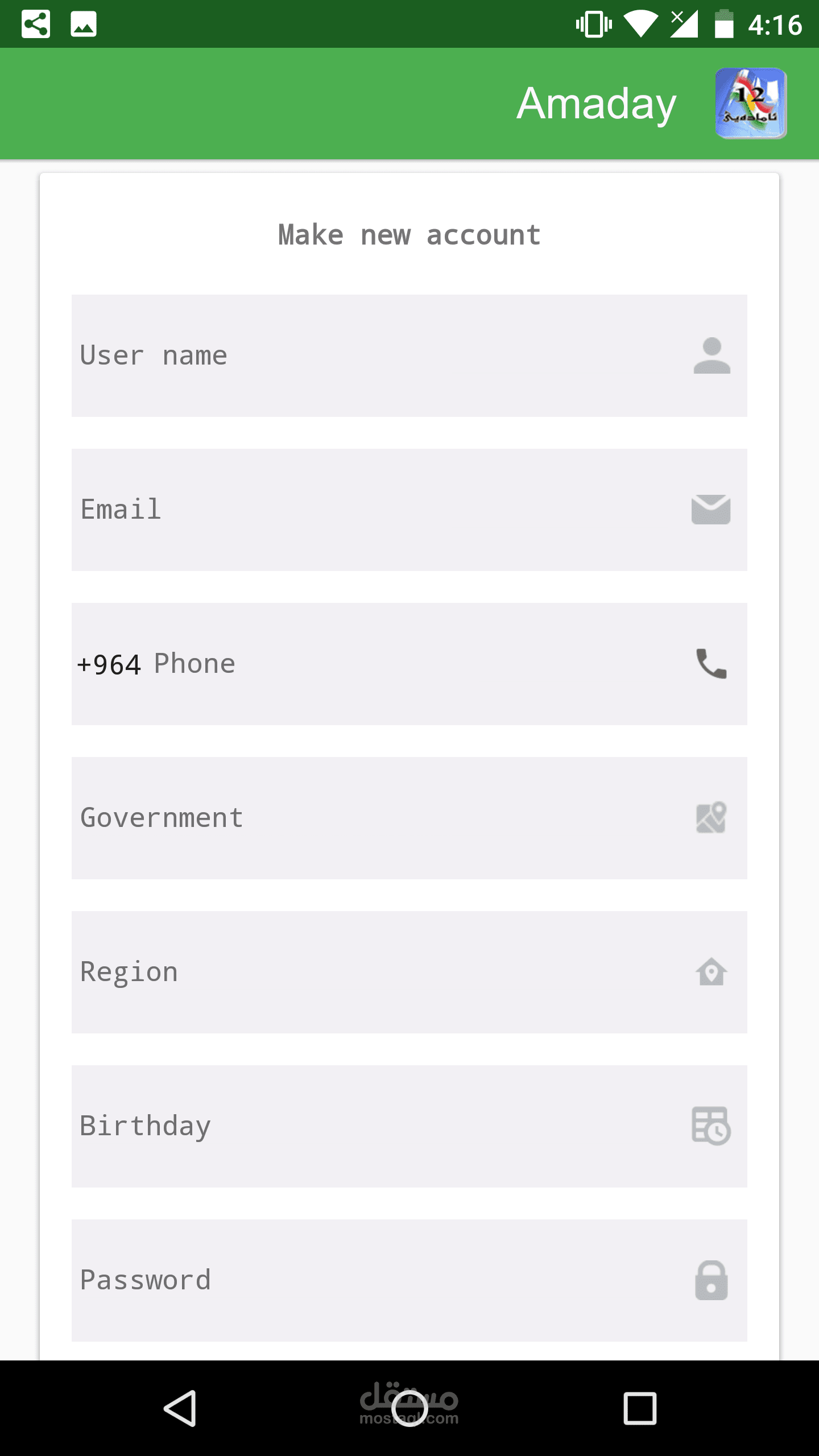The height and width of the screenshot is (1456, 819).
Task: Tap the email envelope icon
Action: click(711, 510)
